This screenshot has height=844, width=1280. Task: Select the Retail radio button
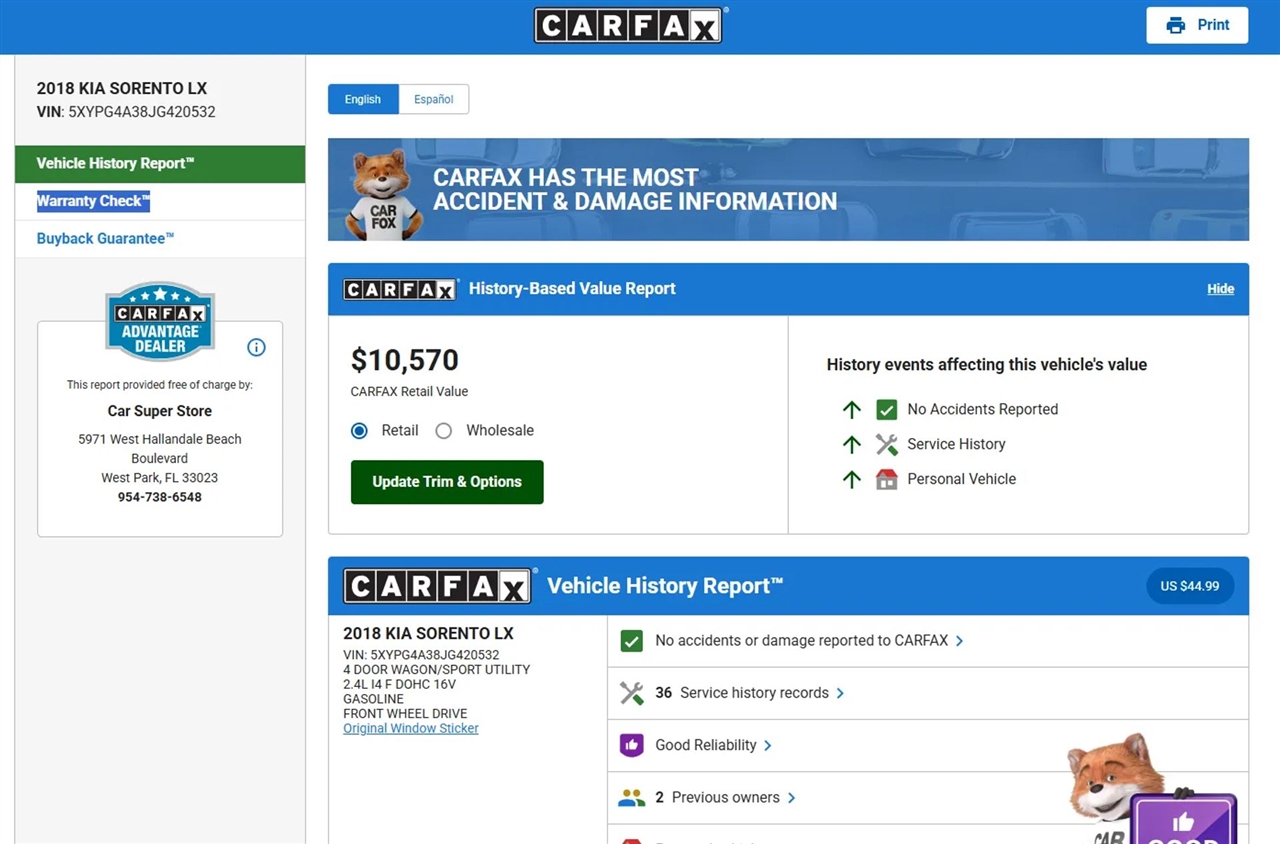(x=360, y=430)
